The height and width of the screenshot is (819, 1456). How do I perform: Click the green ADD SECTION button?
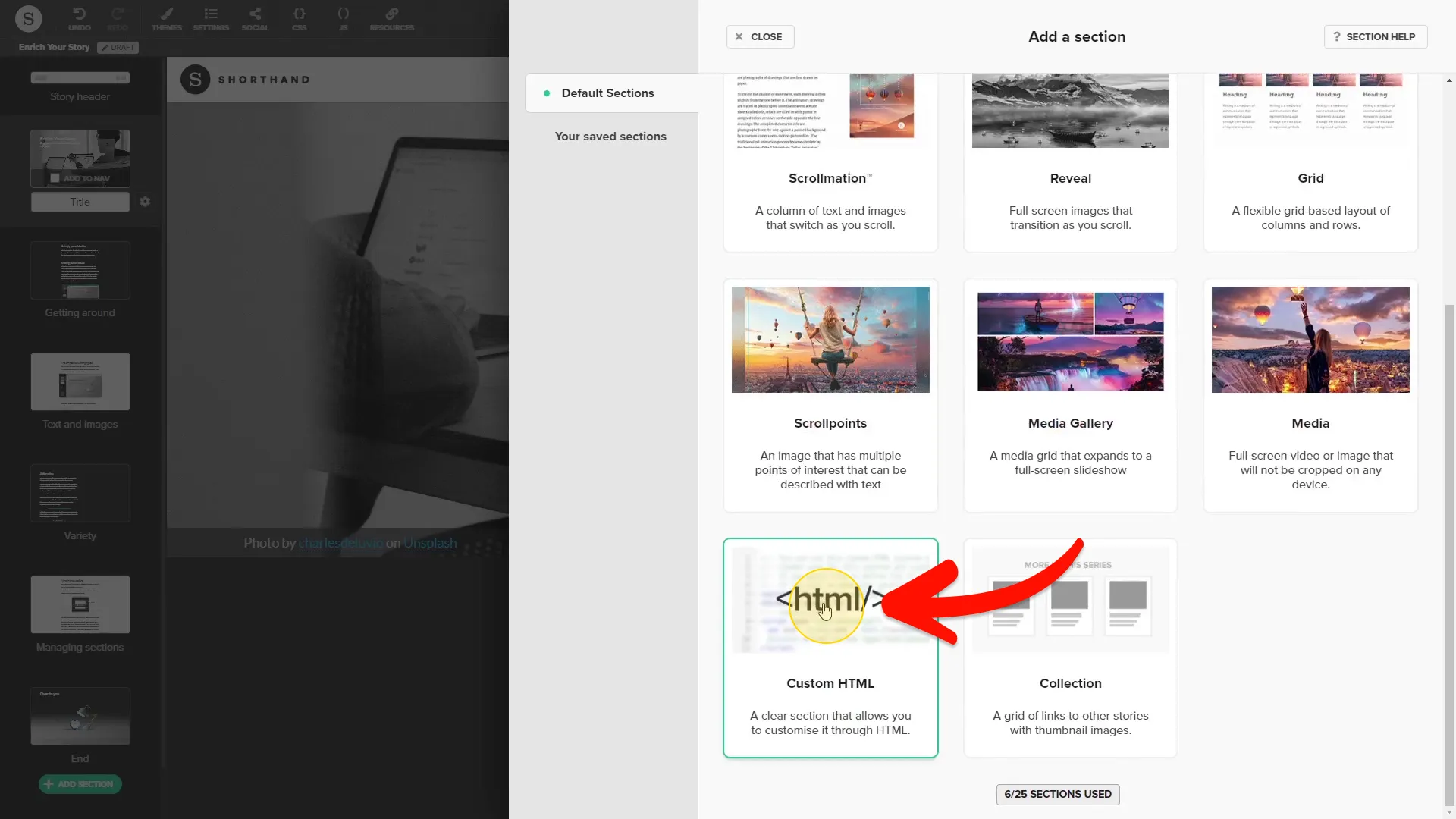pos(80,783)
